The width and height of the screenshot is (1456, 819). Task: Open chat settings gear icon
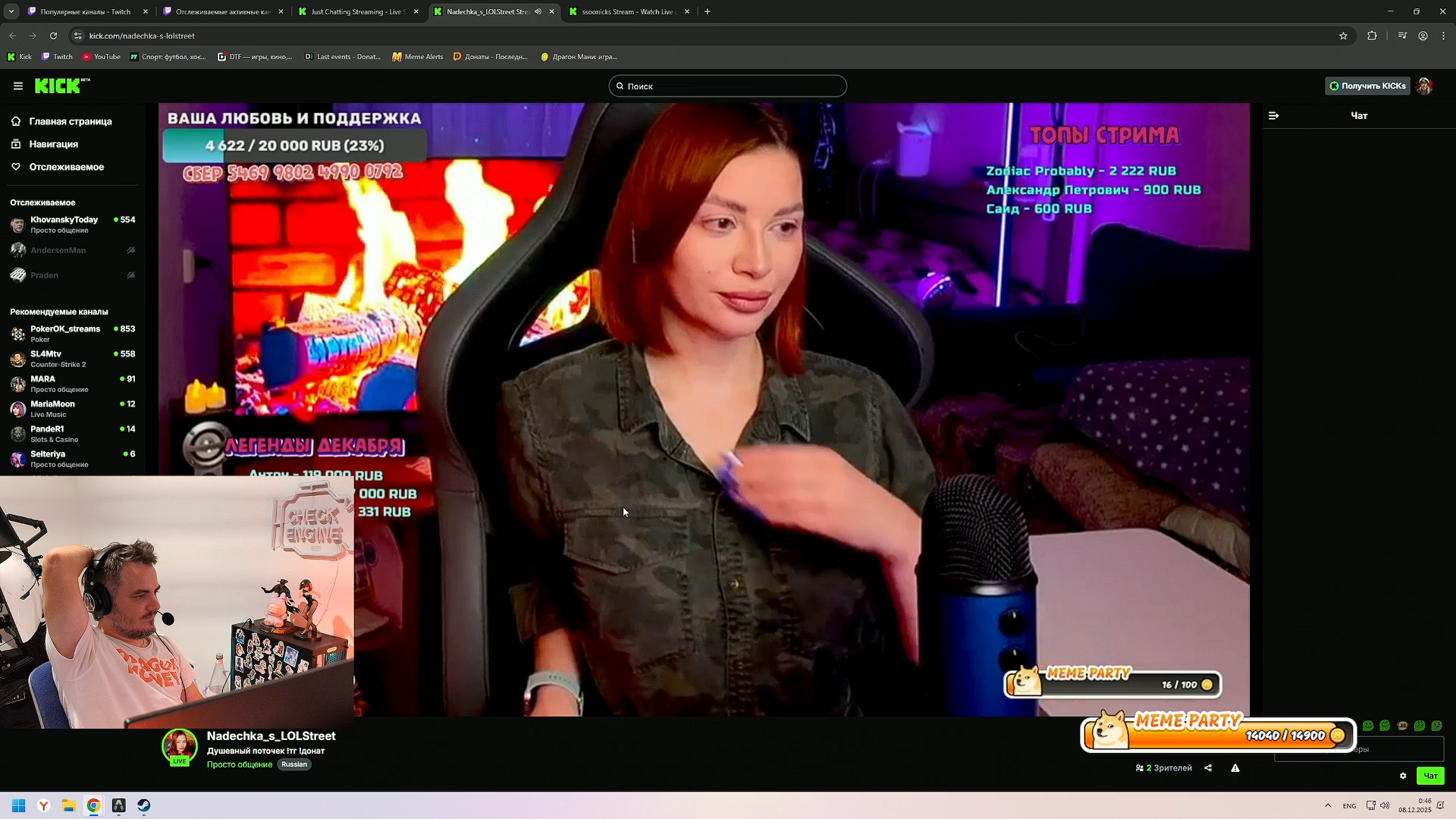point(1403,776)
